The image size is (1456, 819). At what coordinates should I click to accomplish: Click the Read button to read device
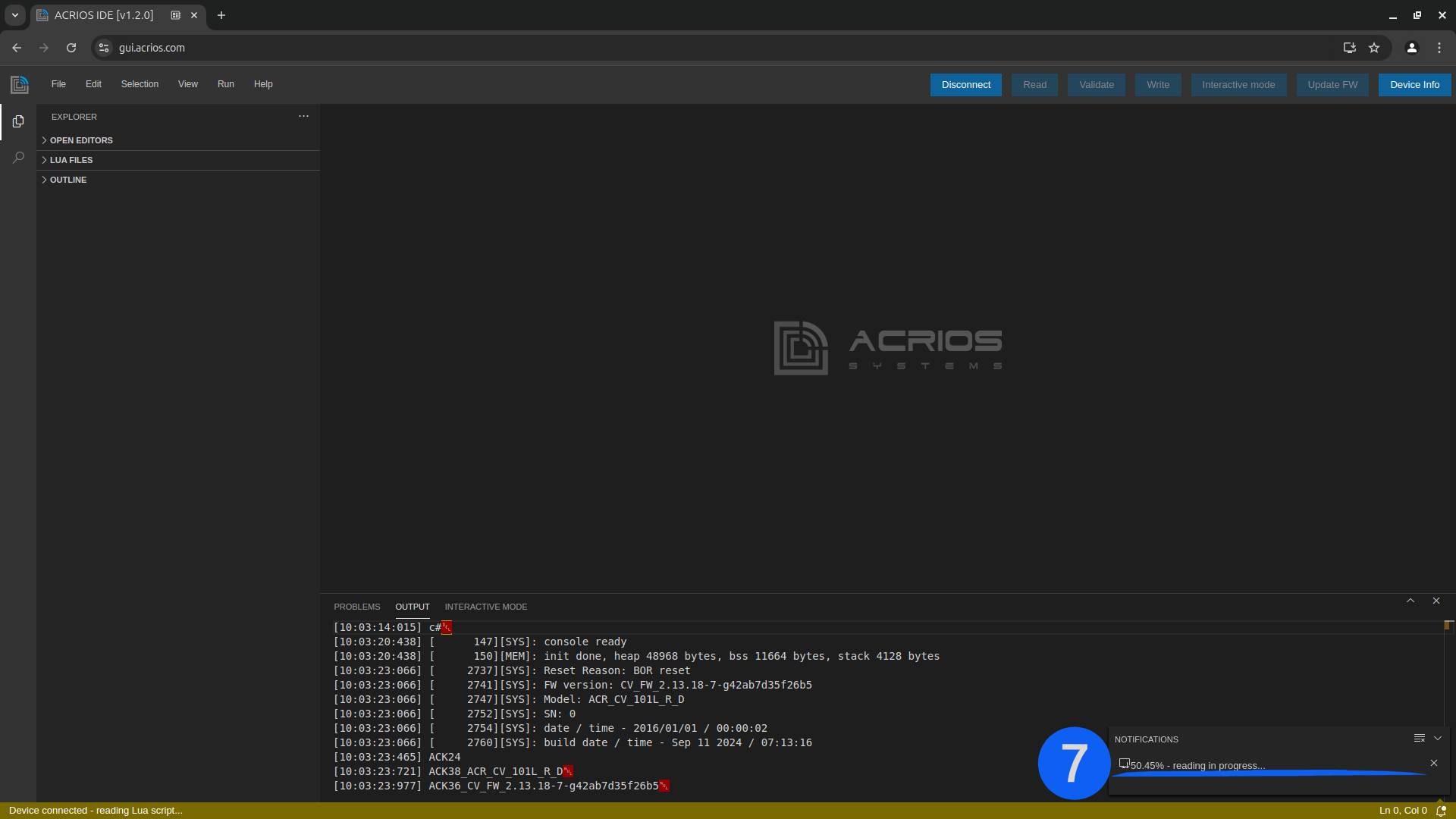(1035, 84)
